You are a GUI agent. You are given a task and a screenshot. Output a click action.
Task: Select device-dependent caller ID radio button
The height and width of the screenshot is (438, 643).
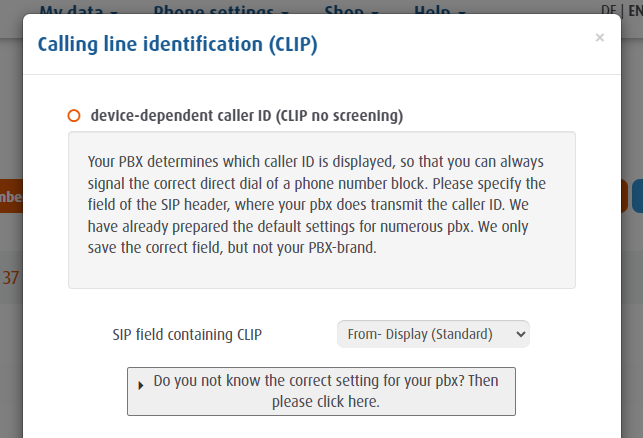(74, 116)
